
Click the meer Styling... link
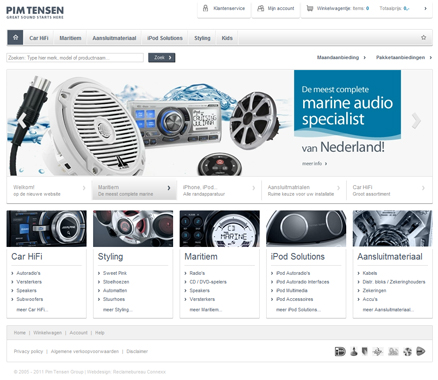coord(118,310)
